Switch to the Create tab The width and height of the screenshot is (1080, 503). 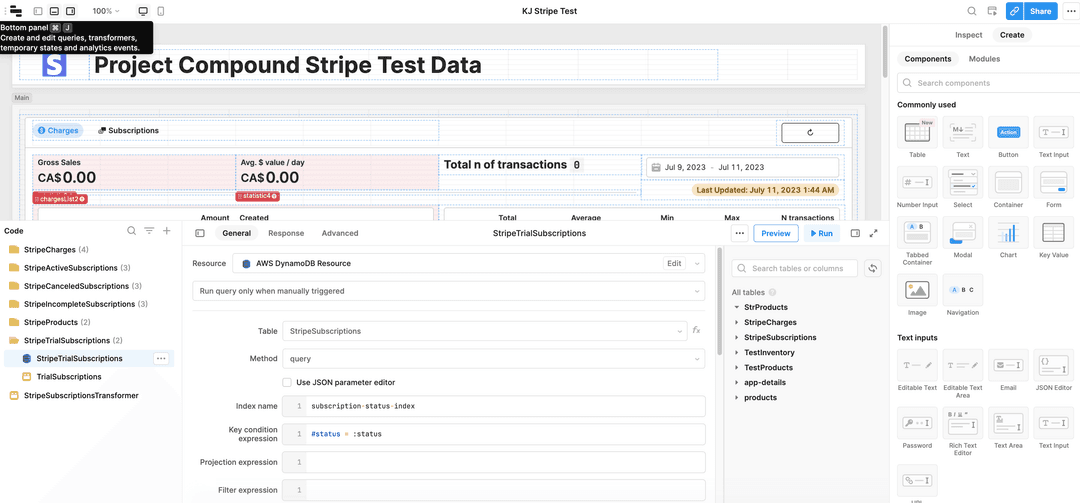pos(1012,35)
